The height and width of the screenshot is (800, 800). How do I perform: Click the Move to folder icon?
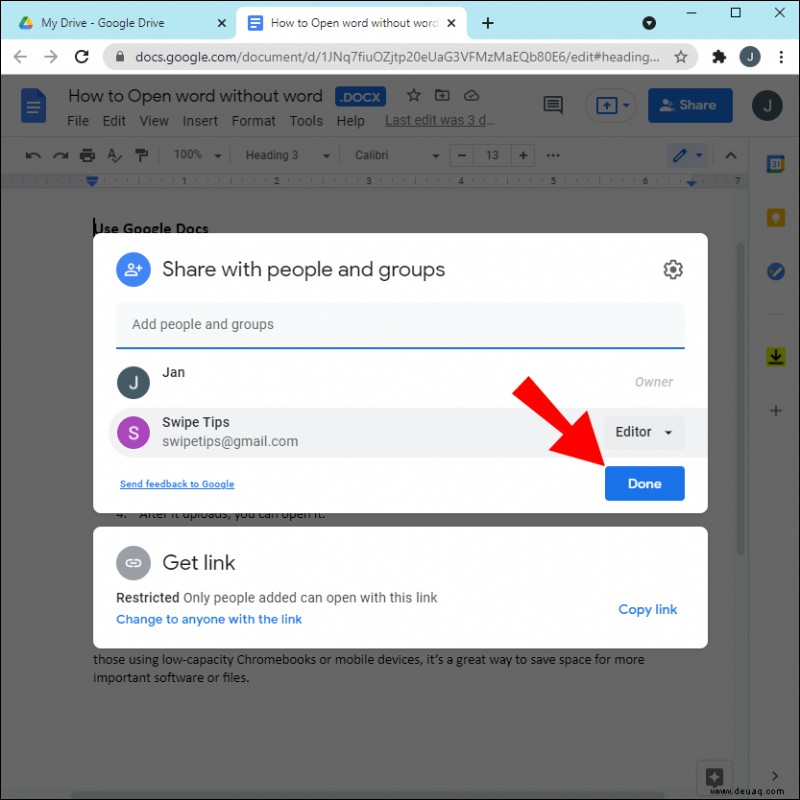442,95
